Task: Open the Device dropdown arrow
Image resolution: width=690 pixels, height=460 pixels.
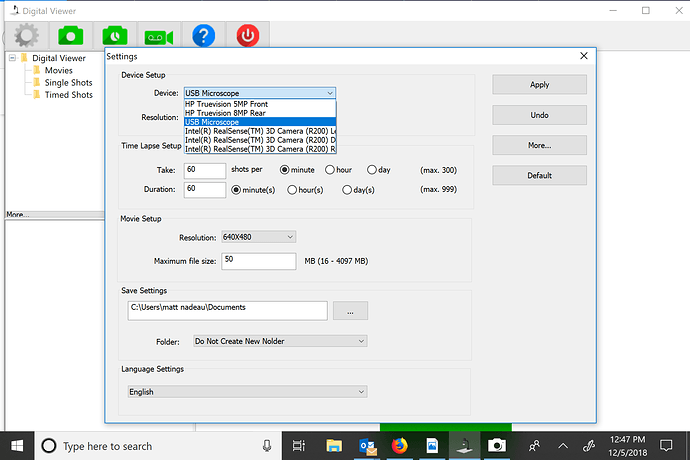Action: pos(330,93)
